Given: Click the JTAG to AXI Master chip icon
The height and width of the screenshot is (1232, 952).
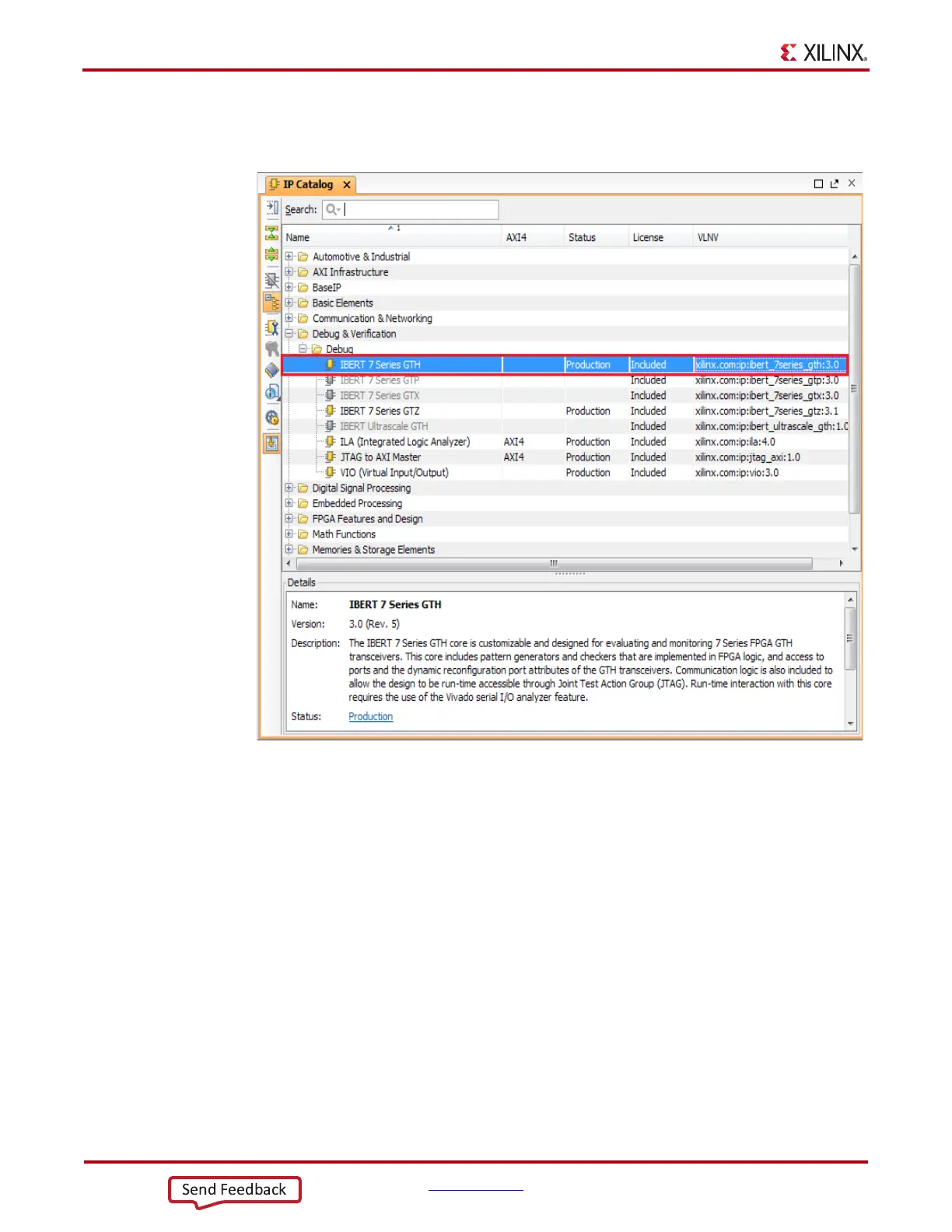Looking at the screenshot, I should click(331, 457).
